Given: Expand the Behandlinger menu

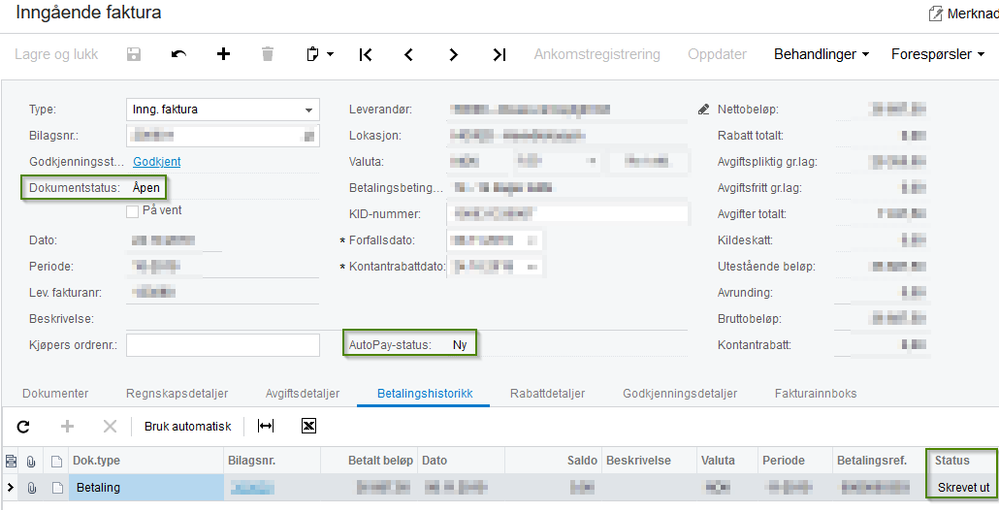Looking at the screenshot, I should point(821,54).
